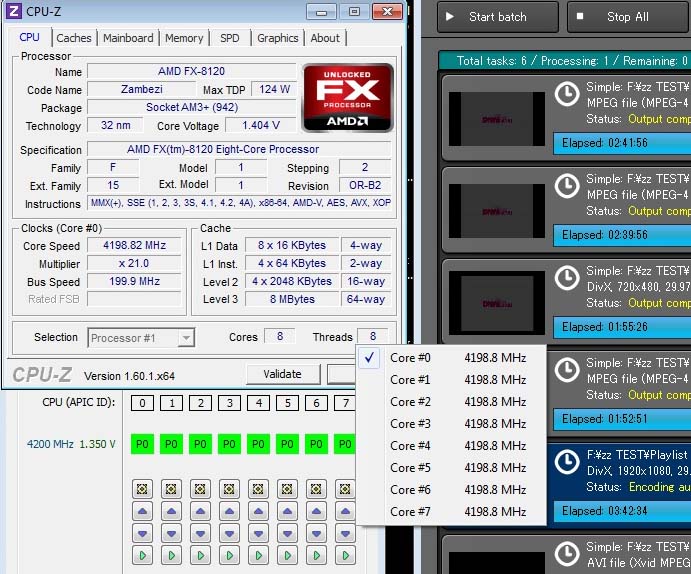Image resolution: width=691 pixels, height=574 pixels.
Task: Click the Start batch button
Action: [498, 17]
